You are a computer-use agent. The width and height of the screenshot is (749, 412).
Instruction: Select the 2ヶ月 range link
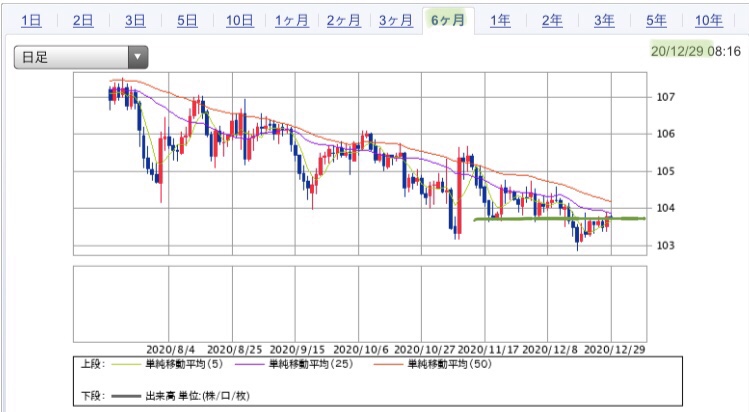pyautogui.click(x=344, y=21)
